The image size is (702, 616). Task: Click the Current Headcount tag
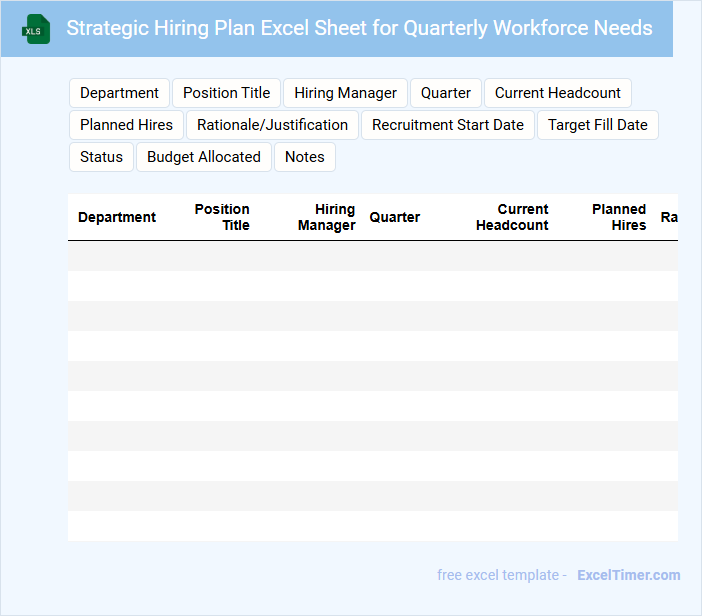point(557,93)
